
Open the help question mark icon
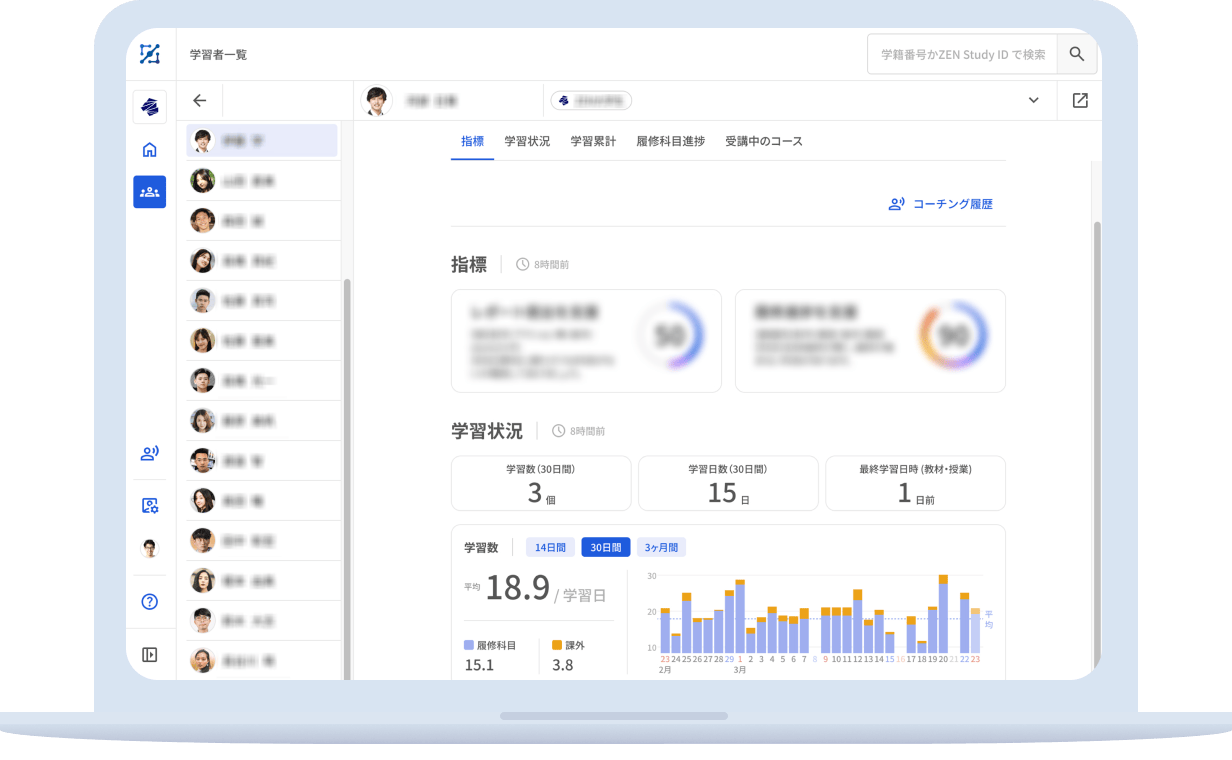tap(150, 602)
